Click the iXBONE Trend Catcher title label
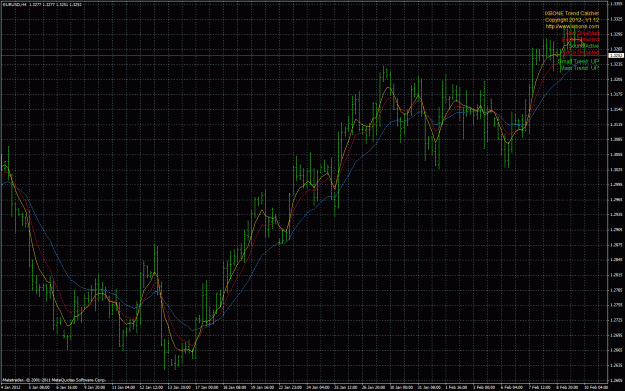This screenshot has width=625, height=391. pyautogui.click(x=572, y=13)
